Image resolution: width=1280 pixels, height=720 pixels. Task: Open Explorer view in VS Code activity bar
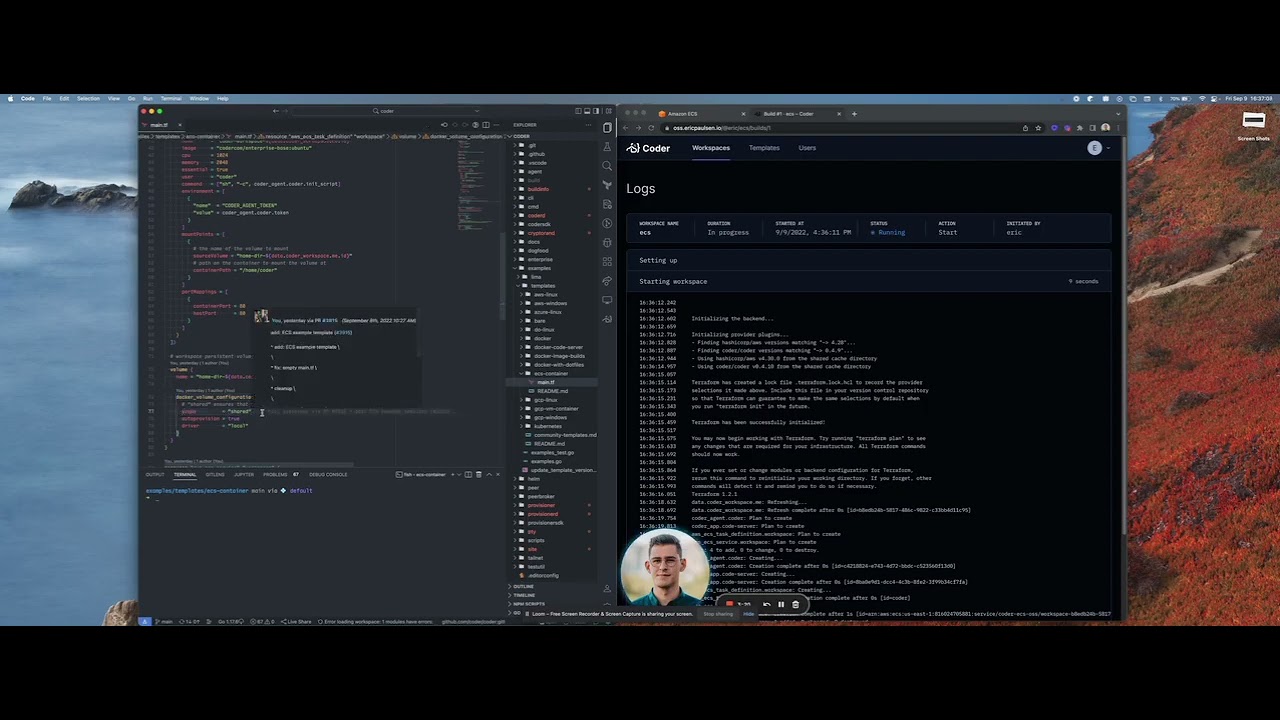607,127
